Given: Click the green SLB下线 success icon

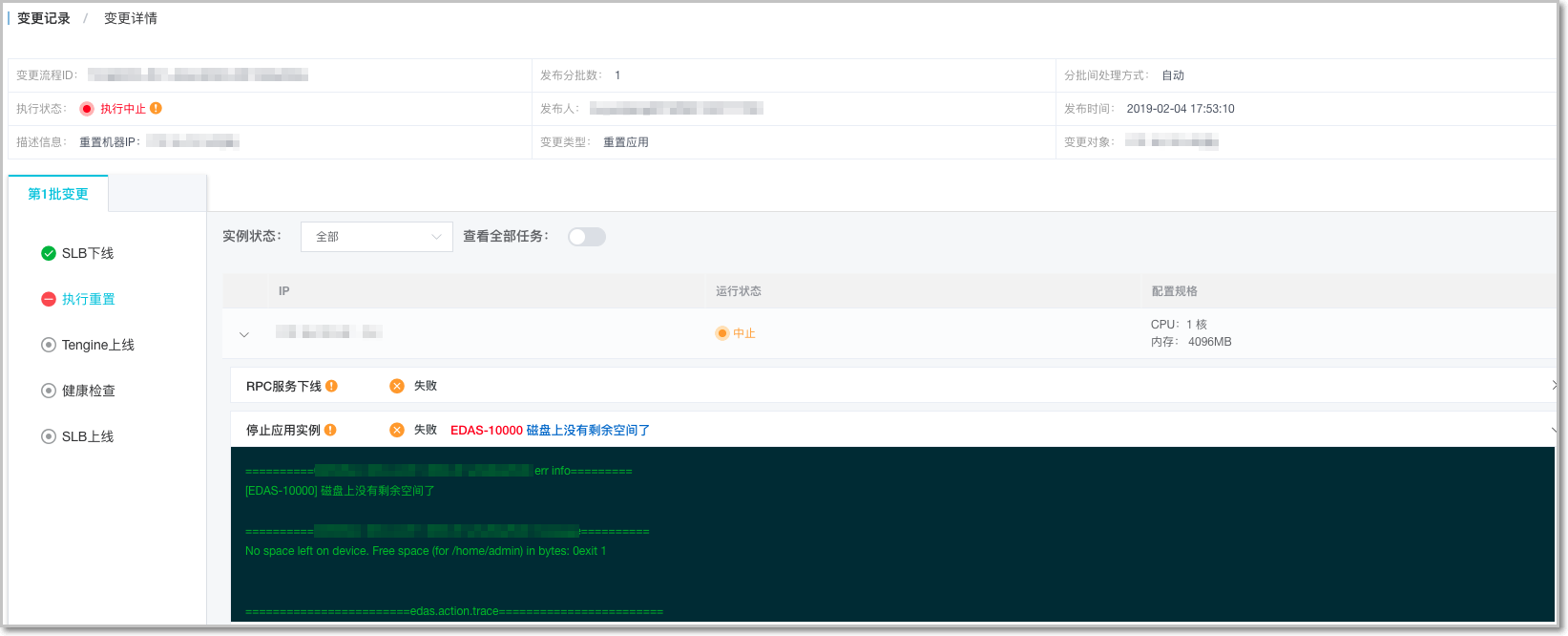Looking at the screenshot, I should (49, 253).
